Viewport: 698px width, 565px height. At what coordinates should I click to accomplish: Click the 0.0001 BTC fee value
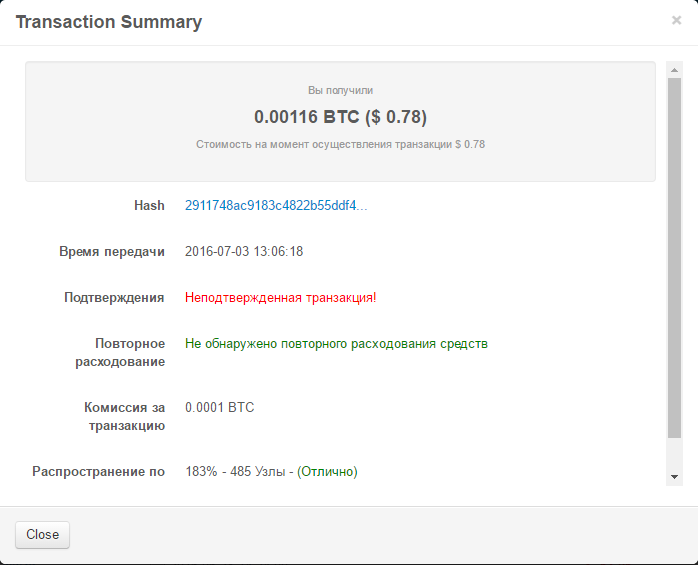(220, 407)
